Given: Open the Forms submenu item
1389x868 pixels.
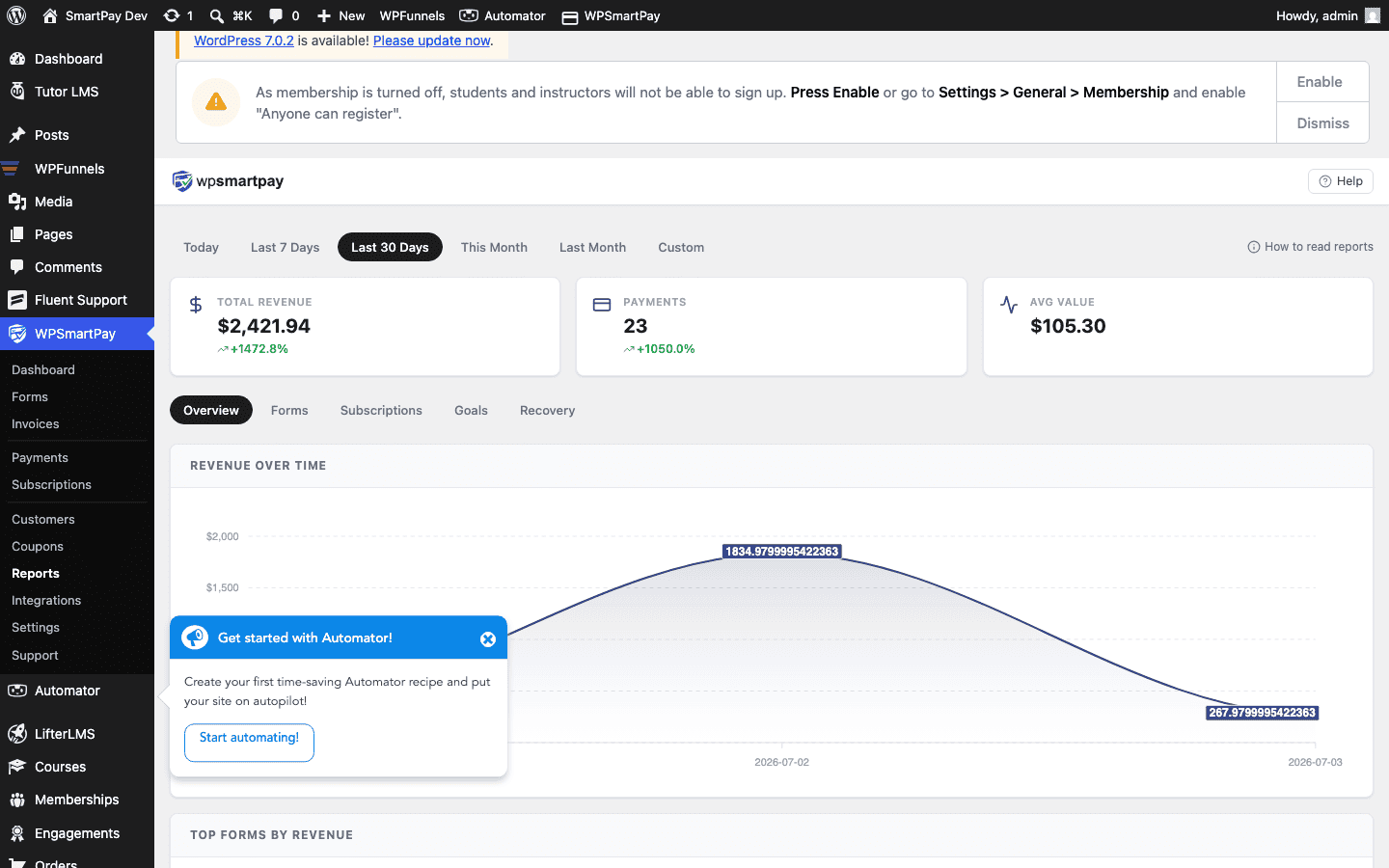Looking at the screenshot, I should coord(30,396).
